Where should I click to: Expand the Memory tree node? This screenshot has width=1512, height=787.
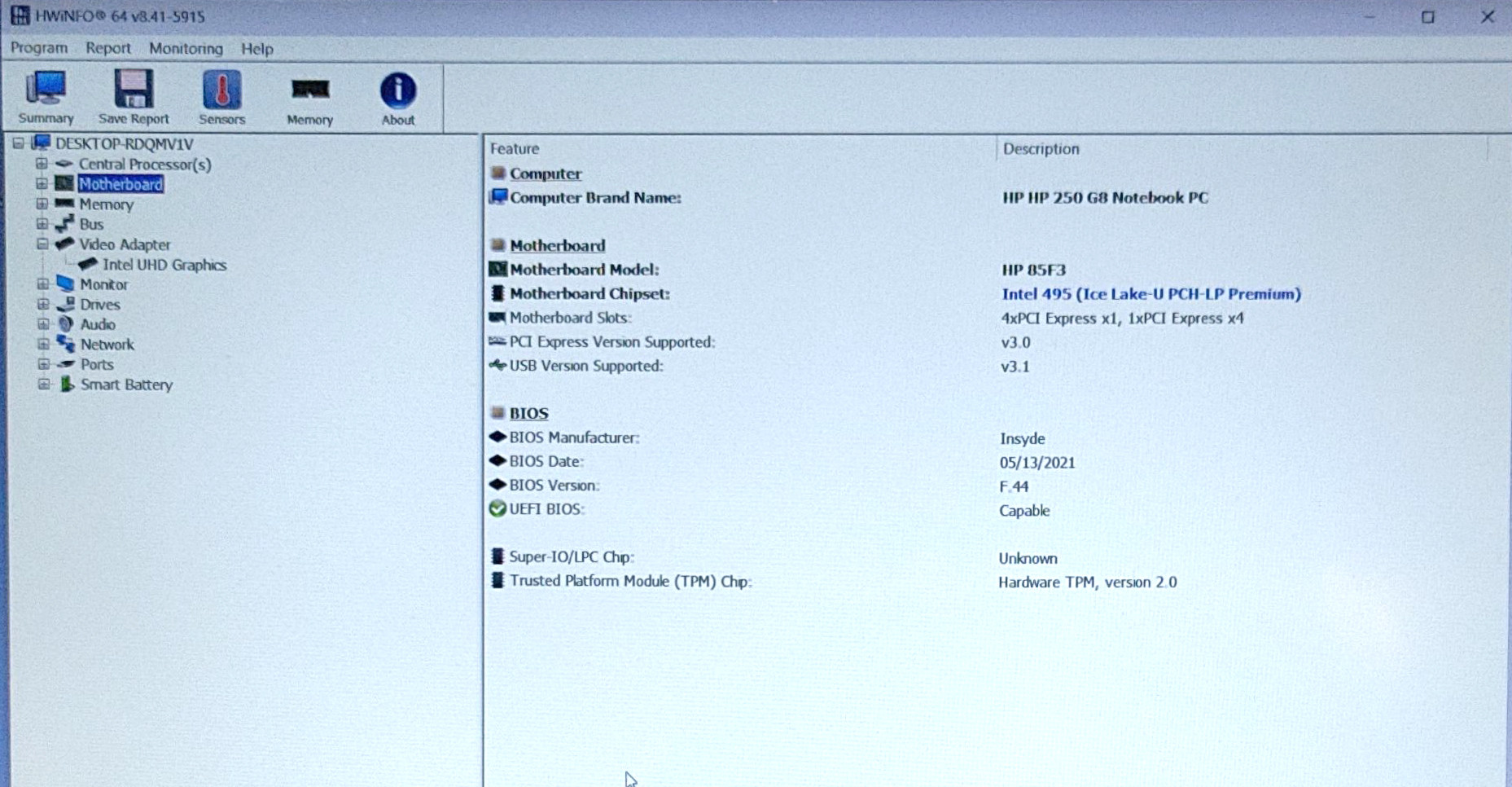pos(42,204)
